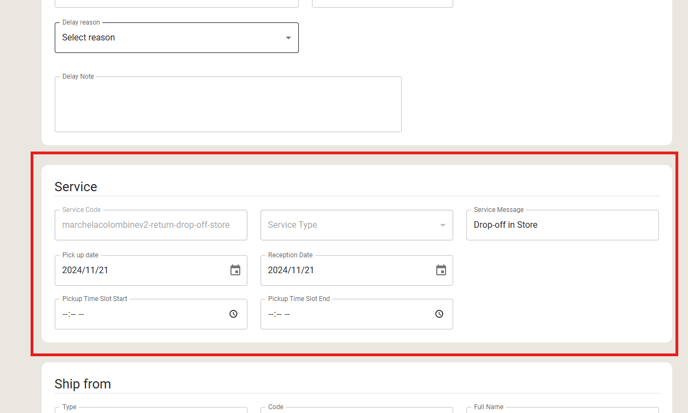This screenshot has width=688, height=413.
Task: Open Pickup Time Slot Start clock picker
Action: click(233, 314)
